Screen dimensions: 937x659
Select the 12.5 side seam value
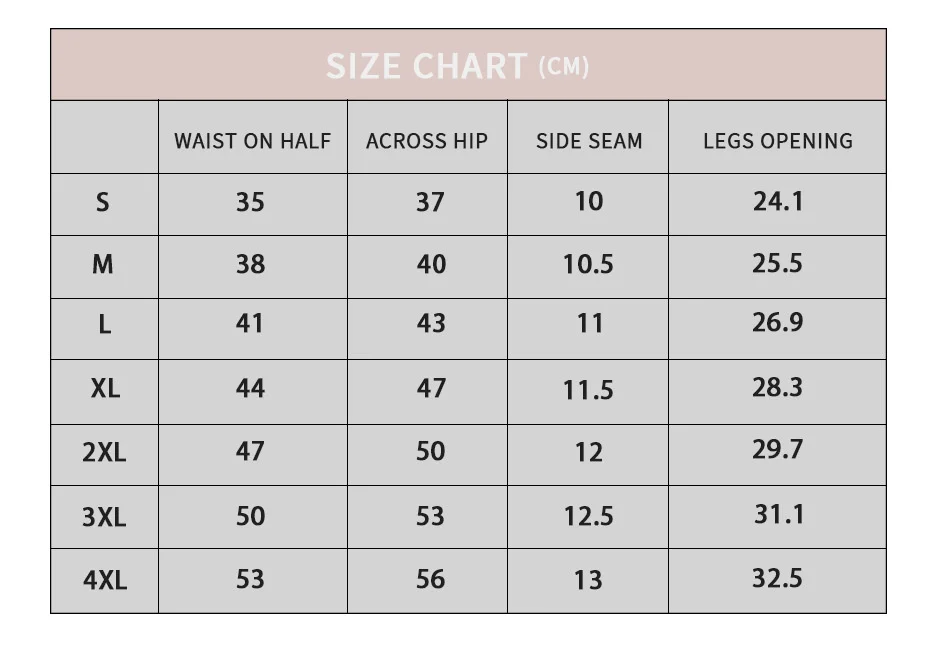[x=589, y=516]
